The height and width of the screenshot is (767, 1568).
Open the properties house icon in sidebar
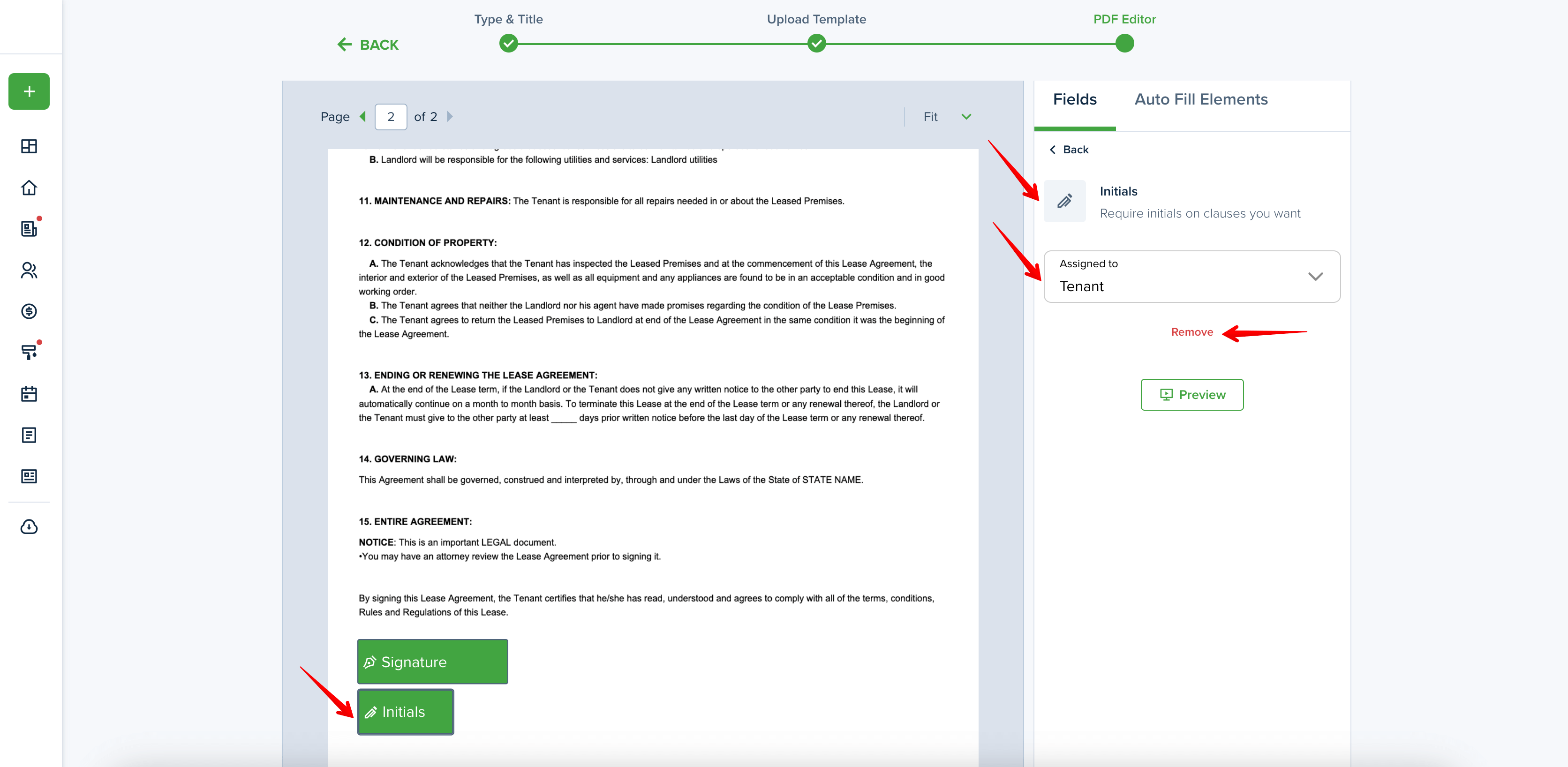(29, 188)
